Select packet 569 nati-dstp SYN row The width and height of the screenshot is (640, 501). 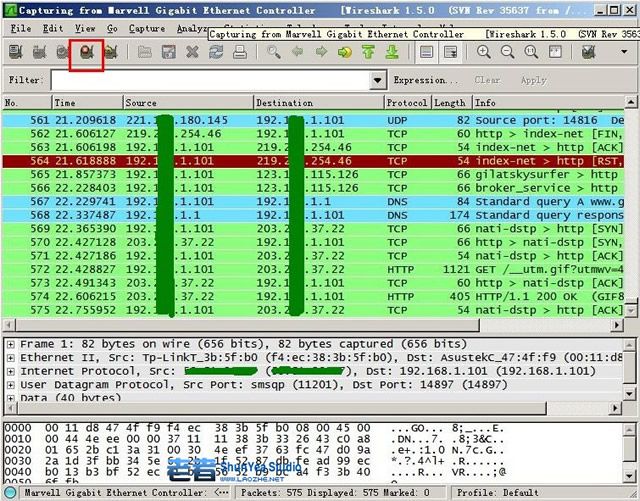tap(313, 229)
